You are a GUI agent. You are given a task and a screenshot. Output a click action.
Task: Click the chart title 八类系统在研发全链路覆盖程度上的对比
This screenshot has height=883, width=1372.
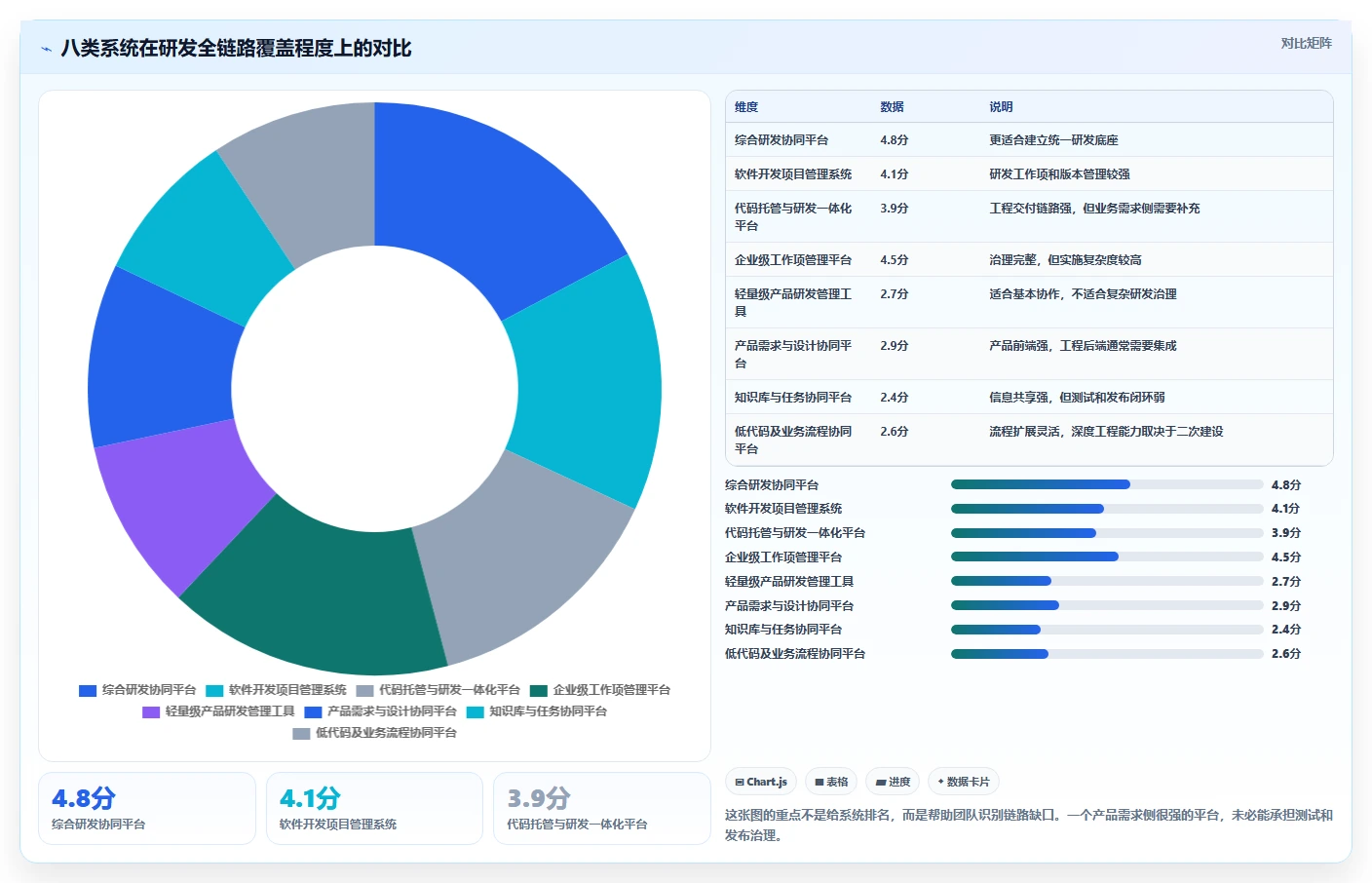click(236, 49)
